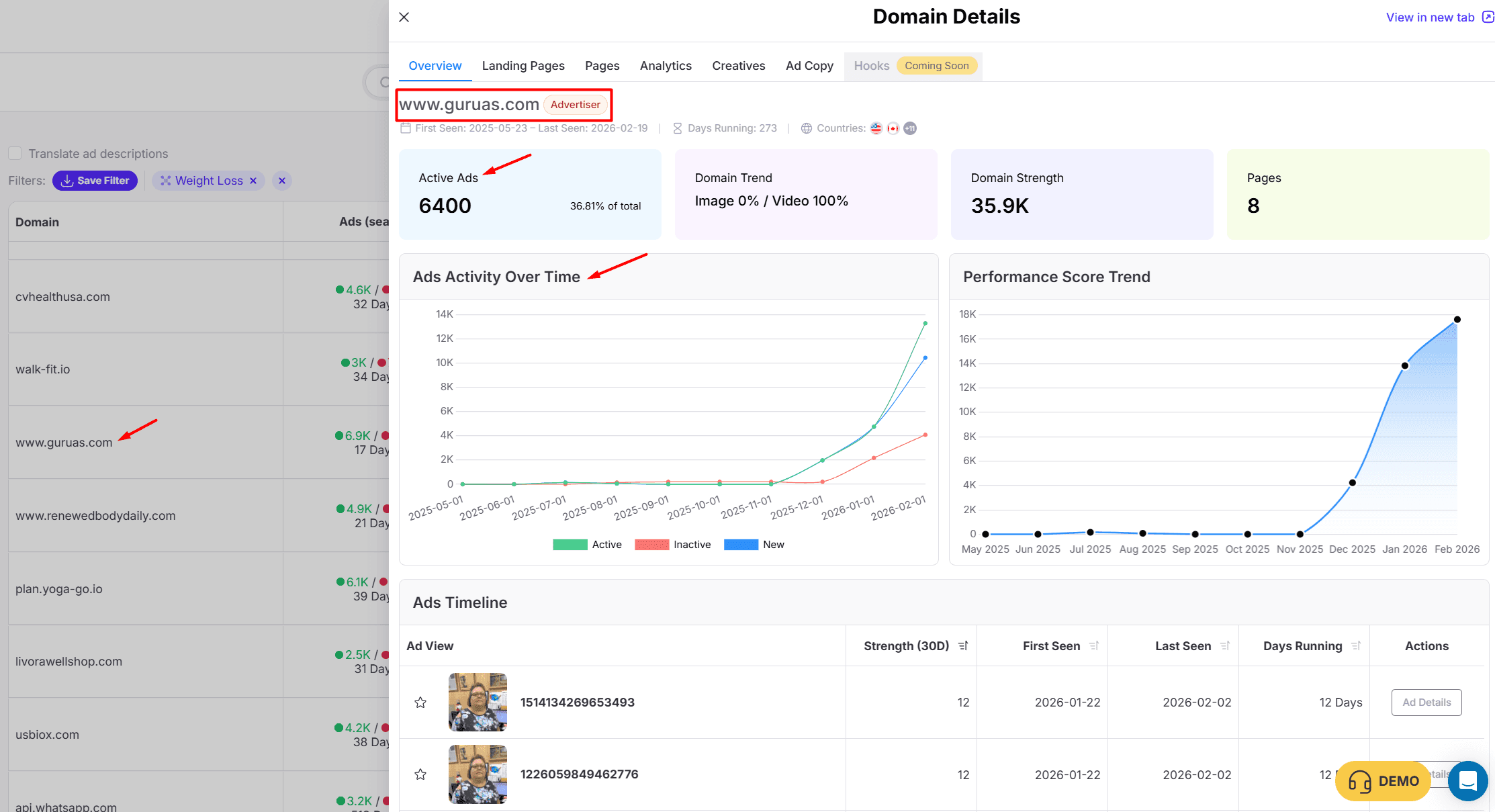Screen dimensions: 1495x812
Task: Toggle Inactive series in chart legend
Action: tap(651, 545)
